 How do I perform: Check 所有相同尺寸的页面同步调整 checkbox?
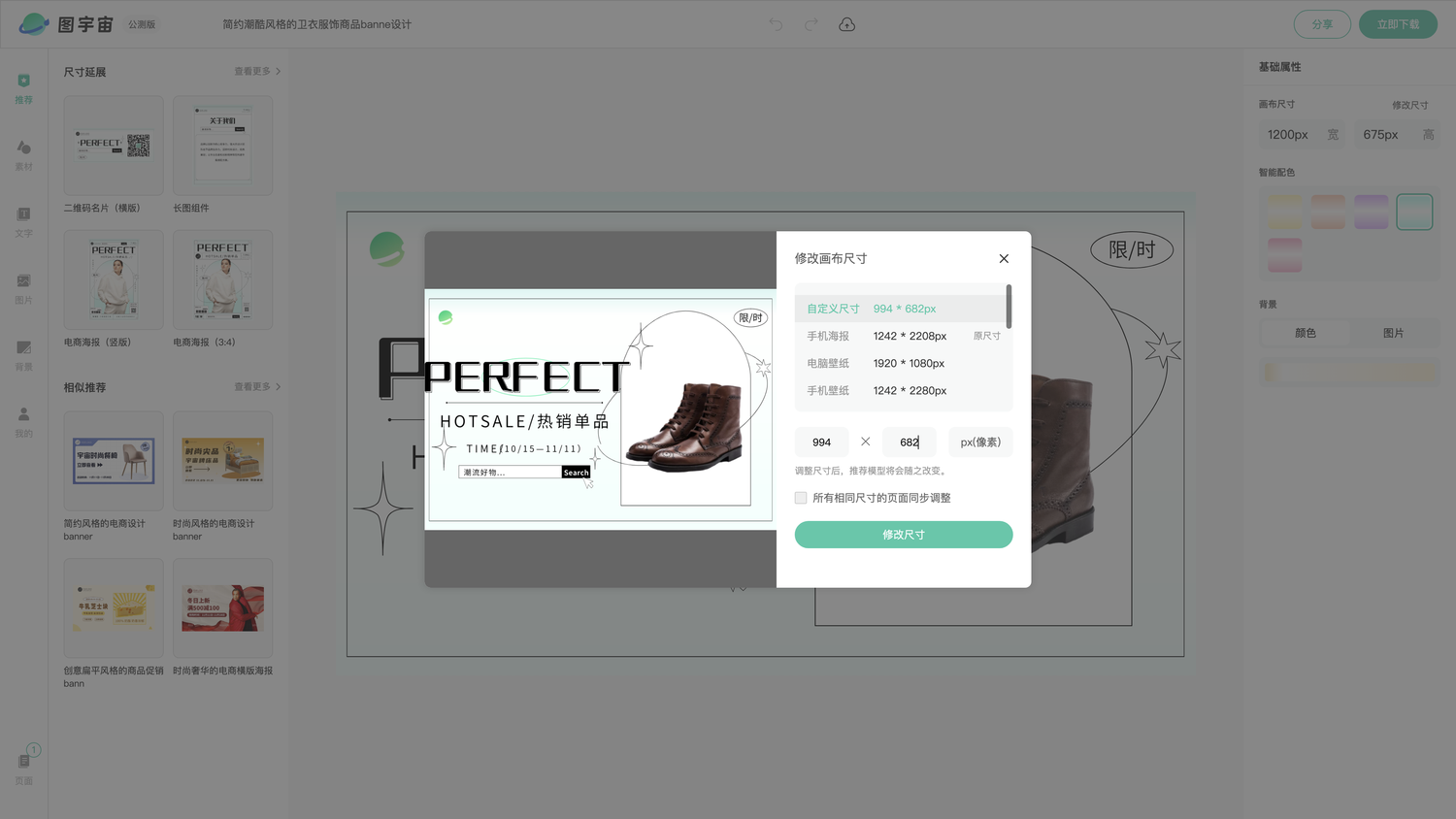point(801,498)
